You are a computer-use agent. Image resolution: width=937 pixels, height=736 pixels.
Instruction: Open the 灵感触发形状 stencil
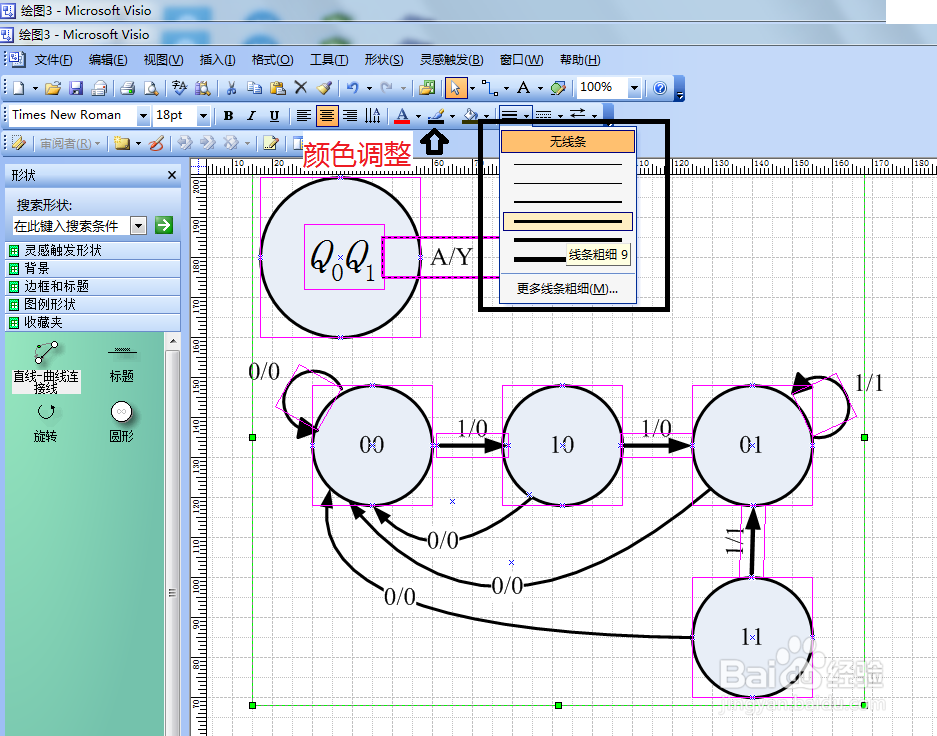(93, 250)
